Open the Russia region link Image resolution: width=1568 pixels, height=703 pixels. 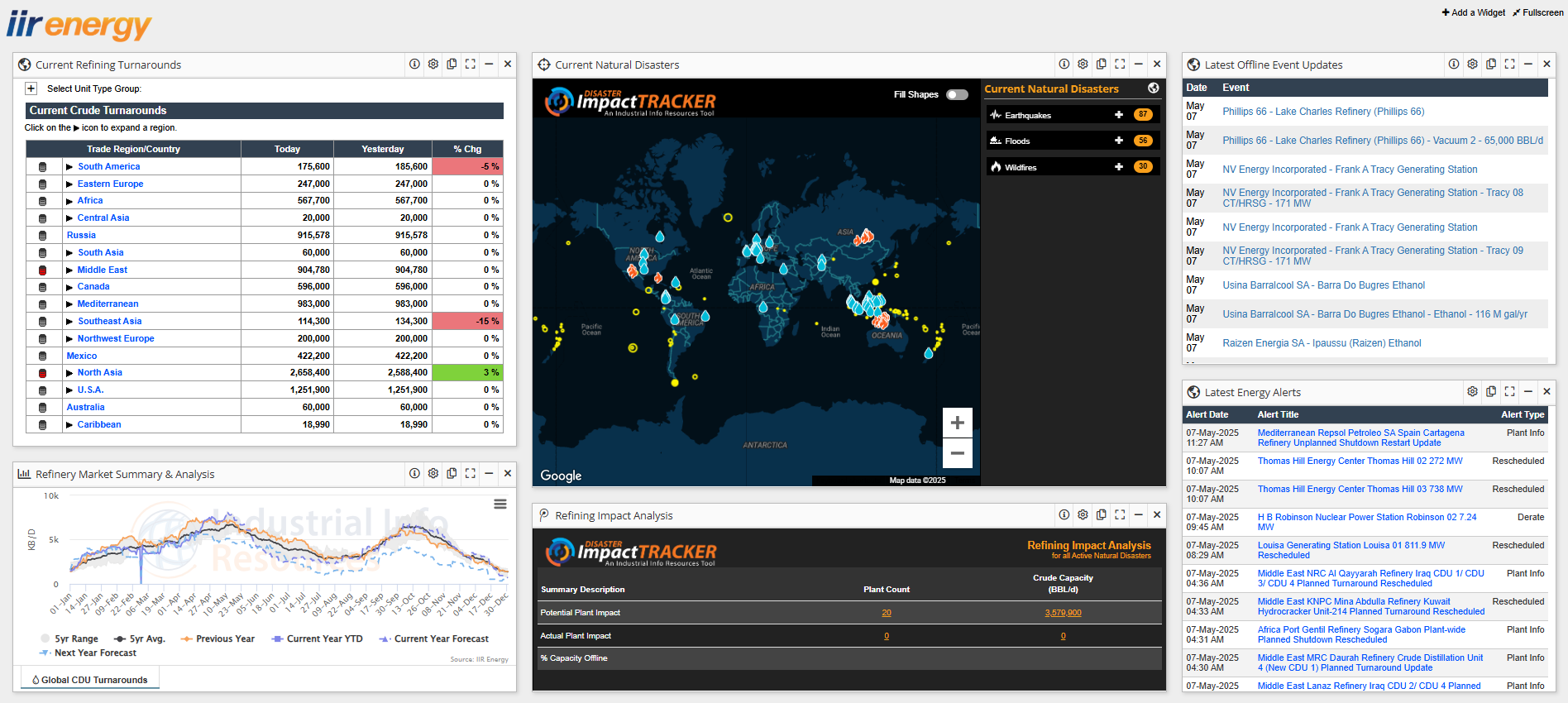pos(81,235)
